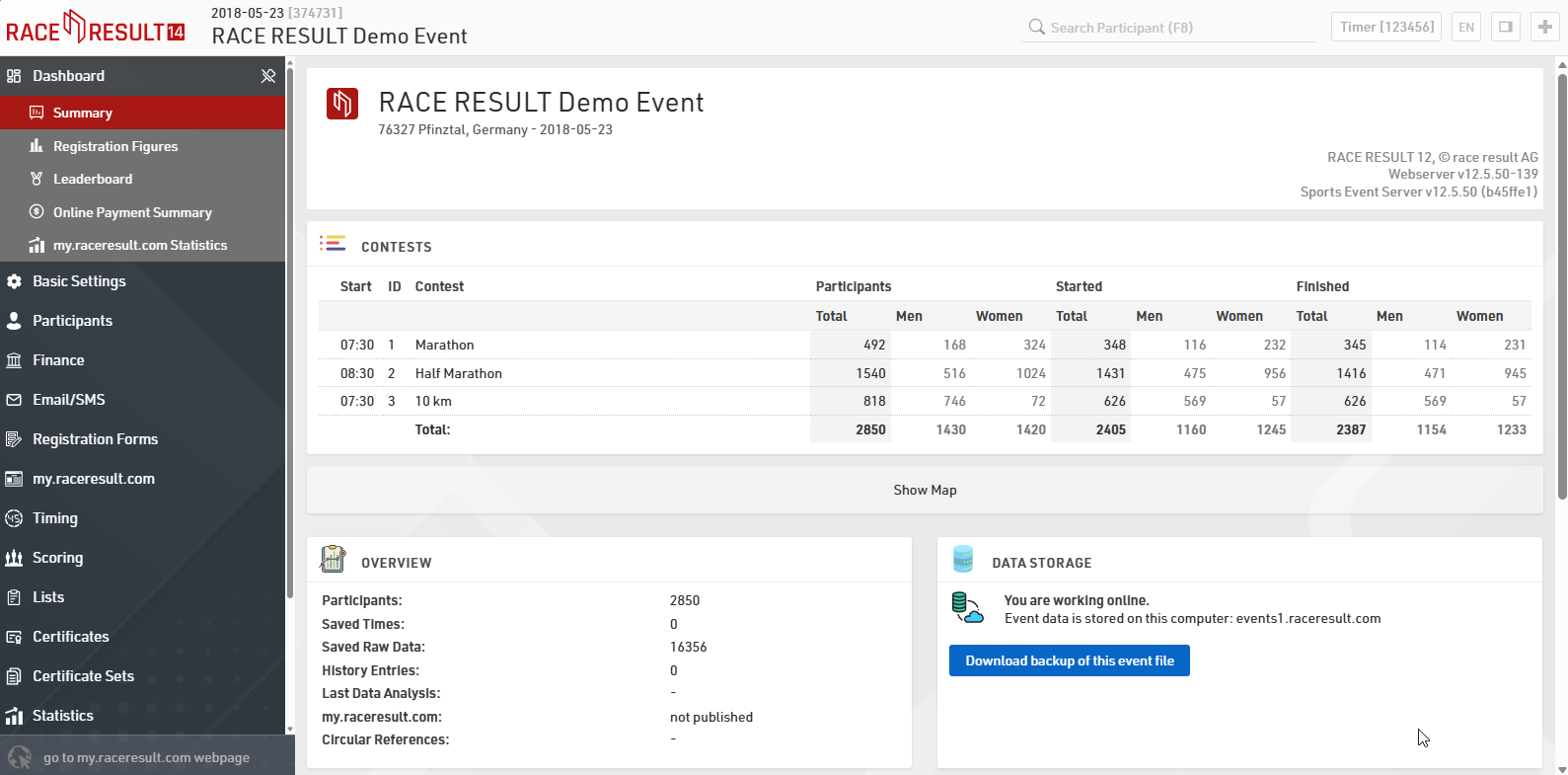1568x775 pixels.
Task: Click the Scoring podium icon
Action: tap(14, 558)
